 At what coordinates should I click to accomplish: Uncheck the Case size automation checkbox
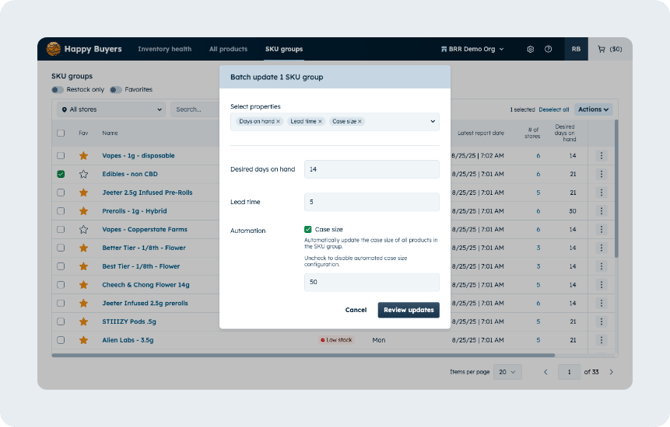308,230
